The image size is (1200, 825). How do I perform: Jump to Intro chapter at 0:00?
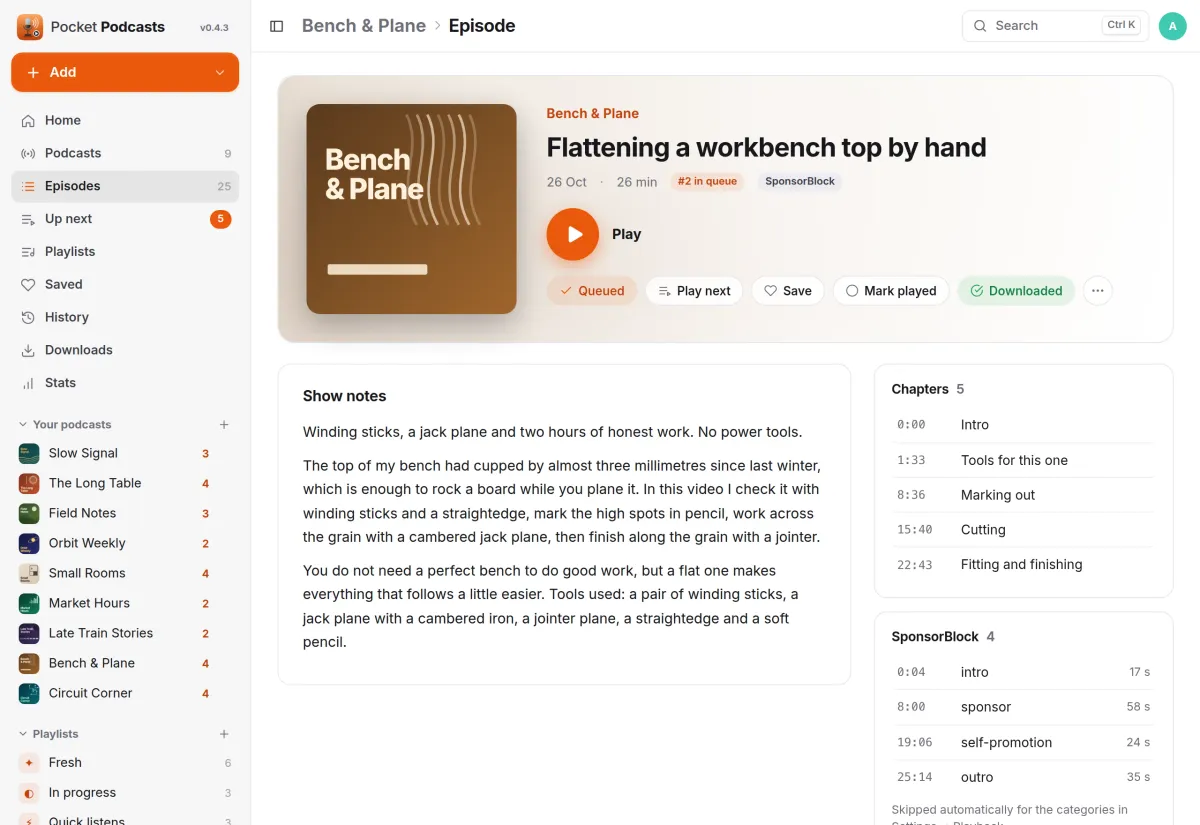1022,425
